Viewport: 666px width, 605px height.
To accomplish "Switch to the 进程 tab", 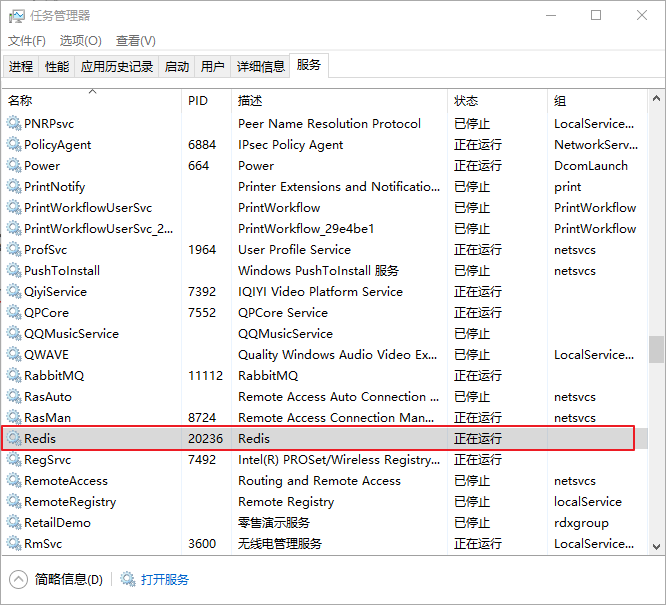I will pyautogui.click(x=21, y=67).
